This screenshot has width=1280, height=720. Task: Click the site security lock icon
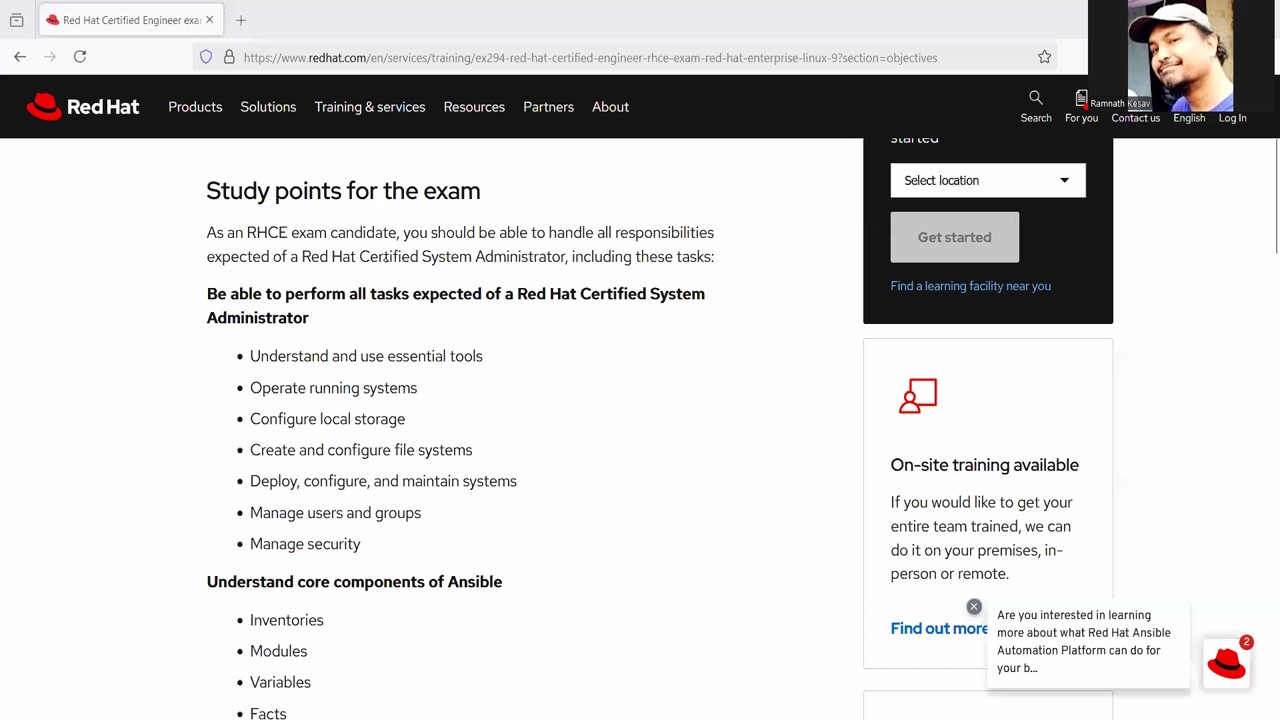tap(229, 57)
